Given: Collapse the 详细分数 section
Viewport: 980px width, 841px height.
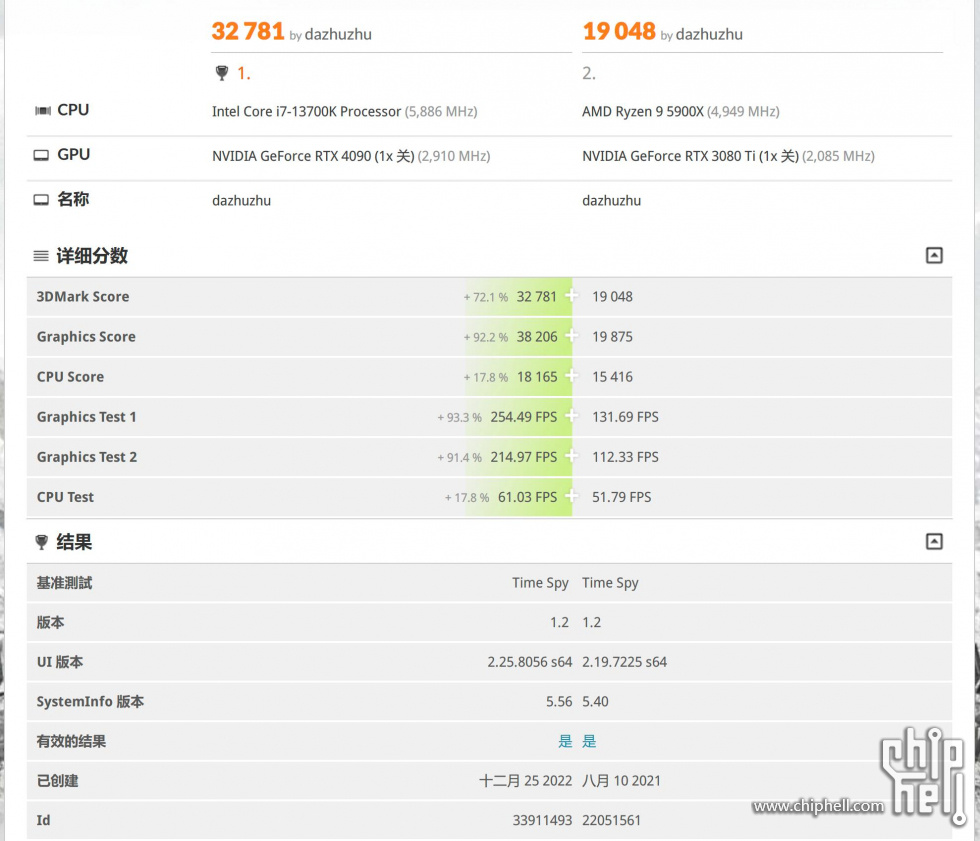Looking at the screenshot, I should click(x=934, y=255).
